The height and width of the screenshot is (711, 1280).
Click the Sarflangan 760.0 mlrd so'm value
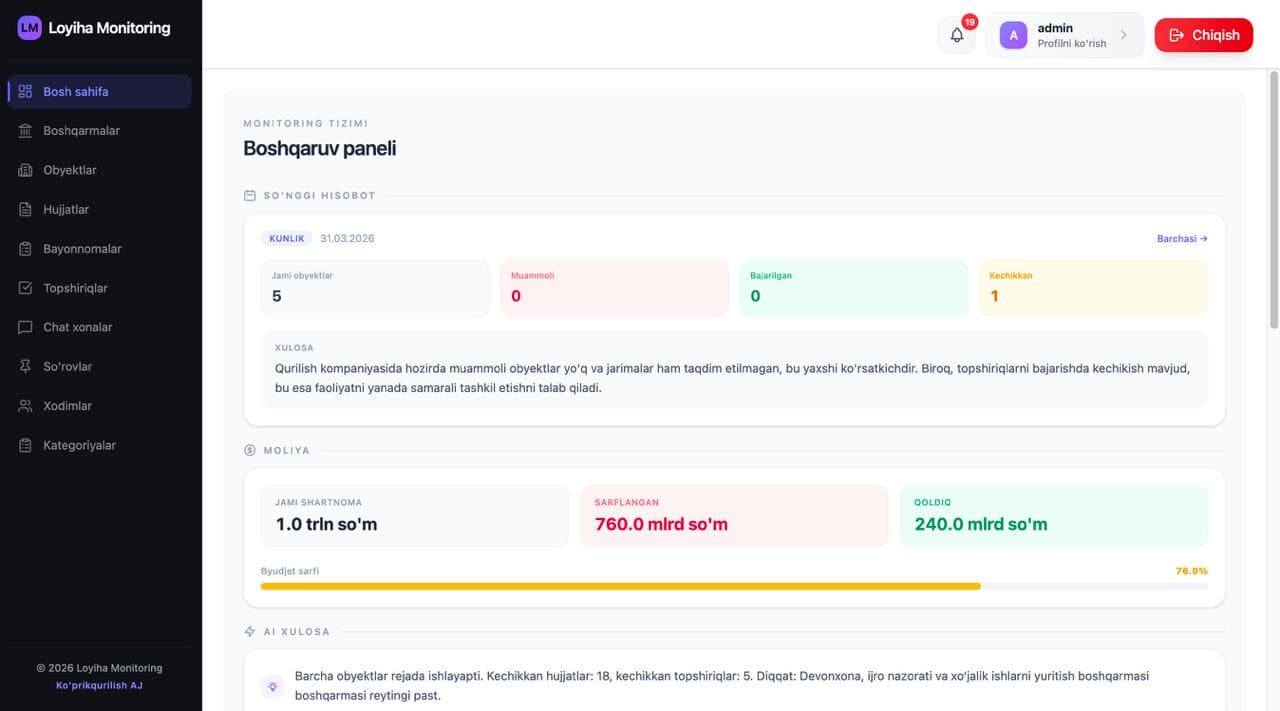(x=661, y=524)
